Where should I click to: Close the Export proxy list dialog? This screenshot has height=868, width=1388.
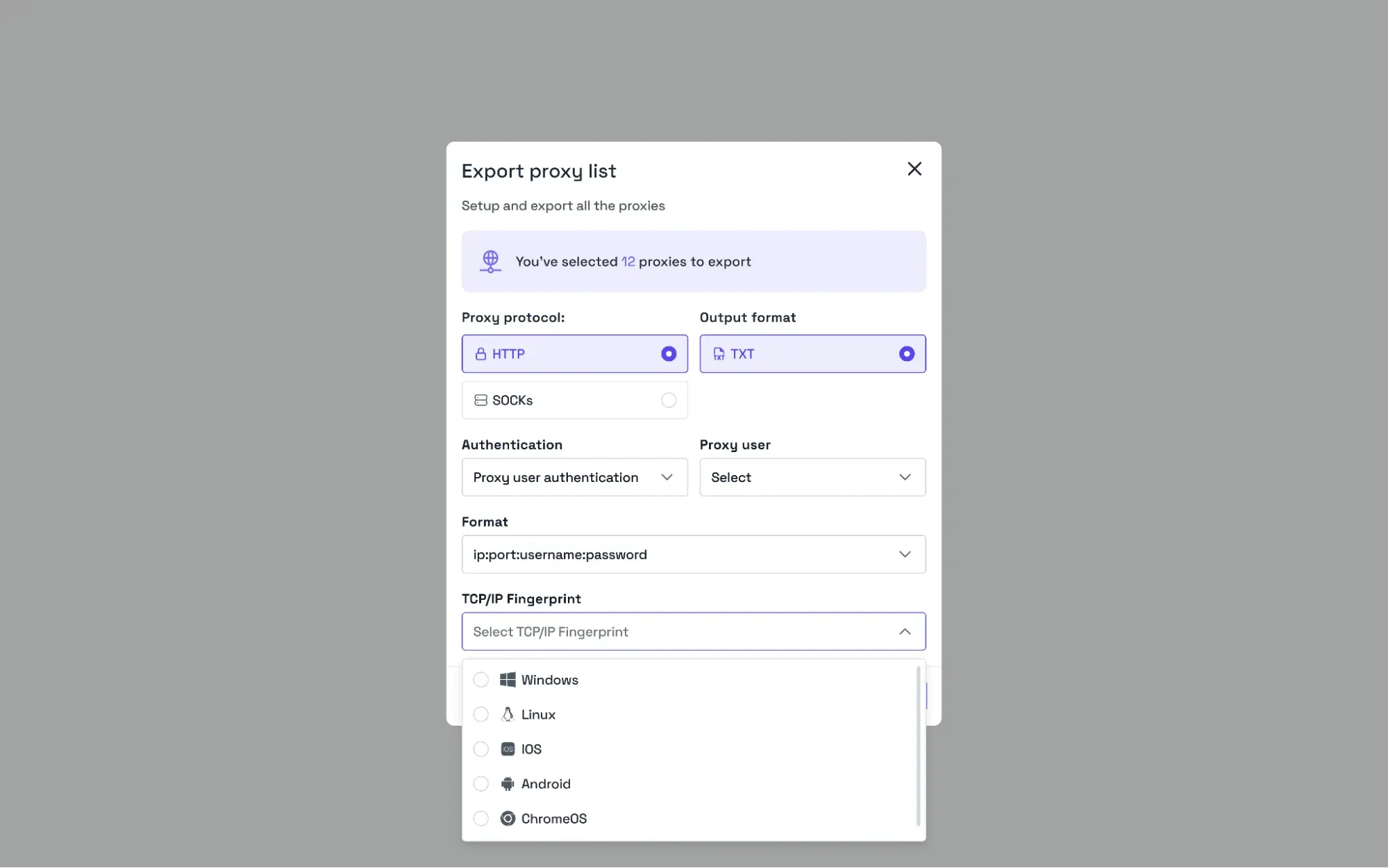[x=914, y=169]
